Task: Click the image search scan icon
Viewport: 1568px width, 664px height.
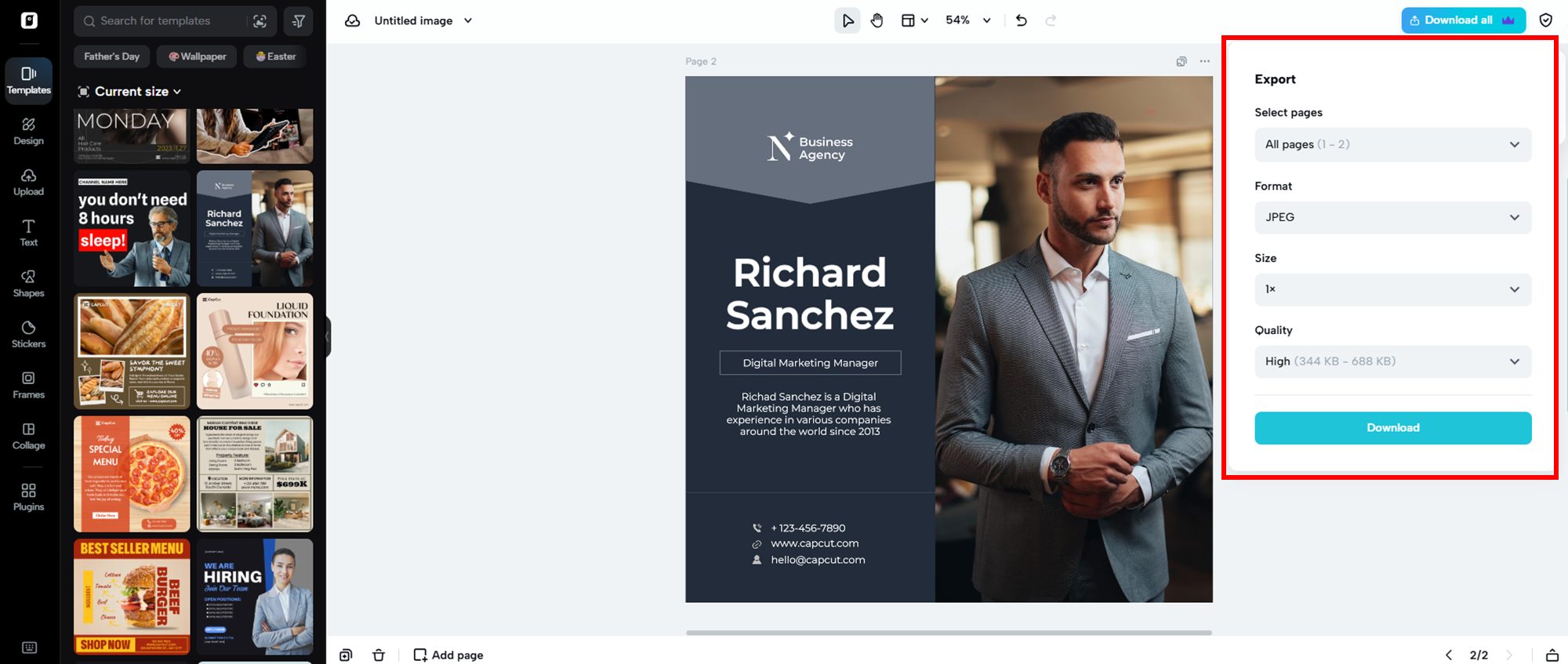Action: click(260, 21)
